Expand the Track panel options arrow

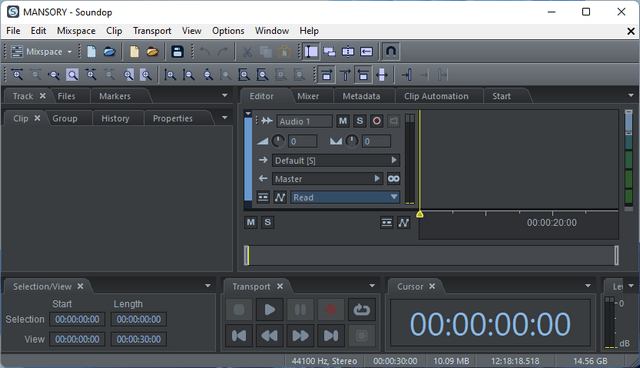pos(224,95)
